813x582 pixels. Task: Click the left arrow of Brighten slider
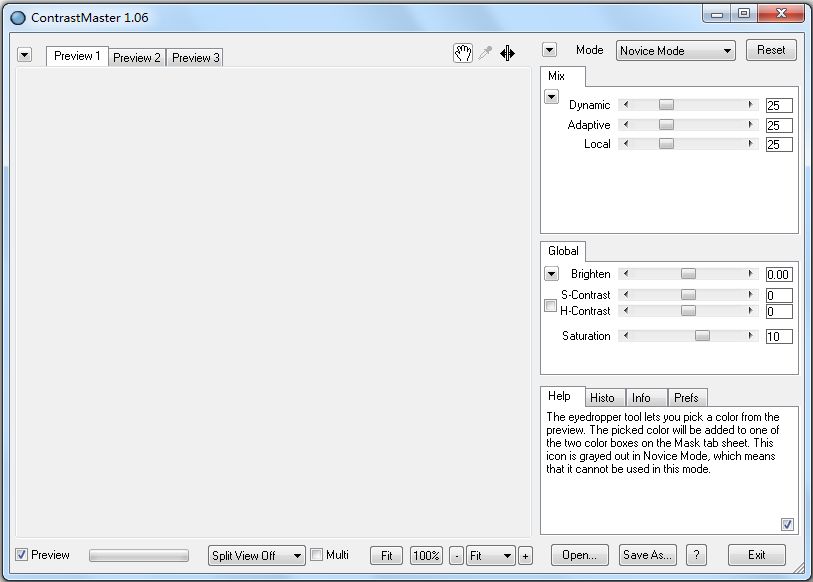pos(626,274)
